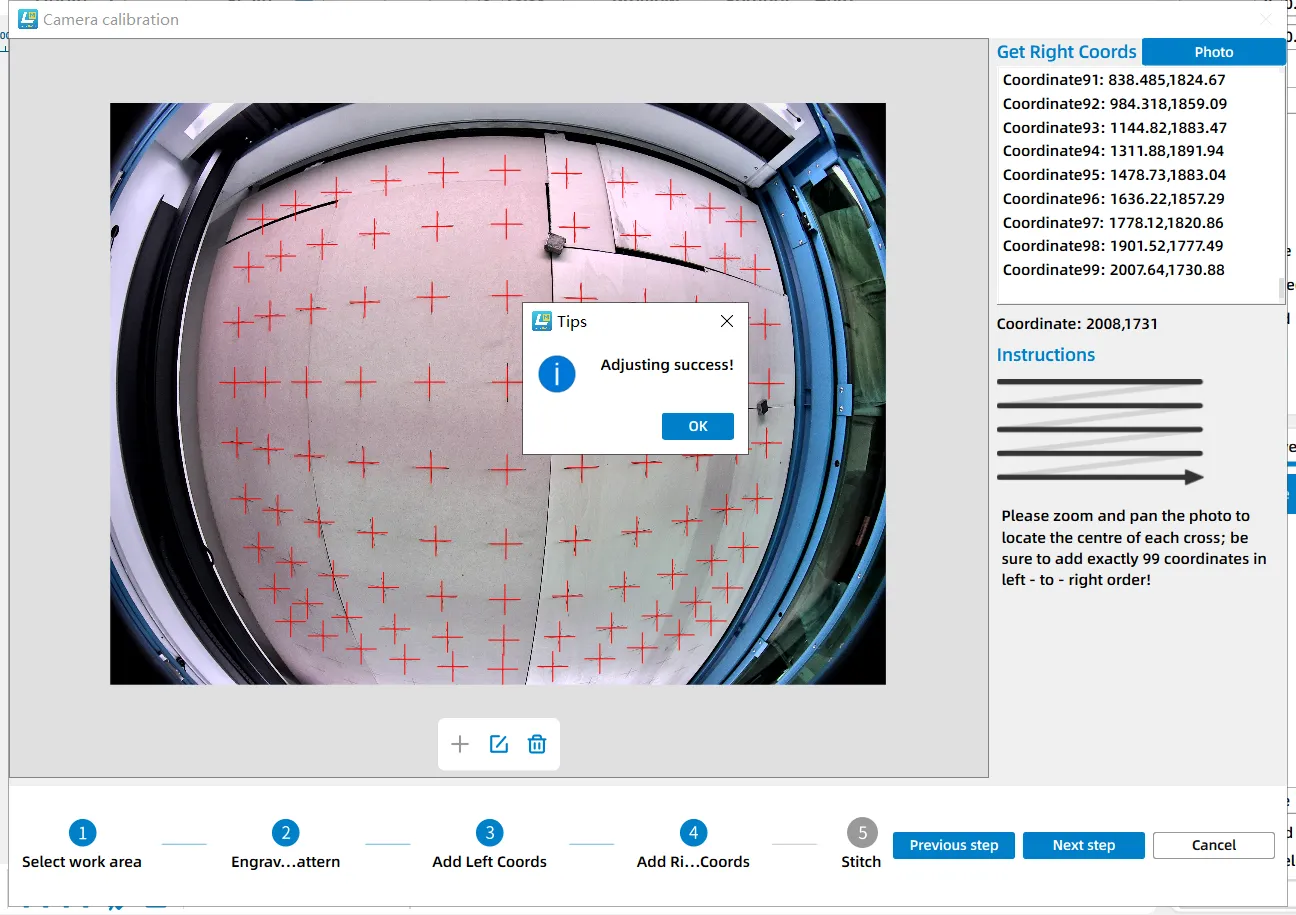Click the blue info icon in Tips dialog

pyautogui.click(x=557, y=374)
